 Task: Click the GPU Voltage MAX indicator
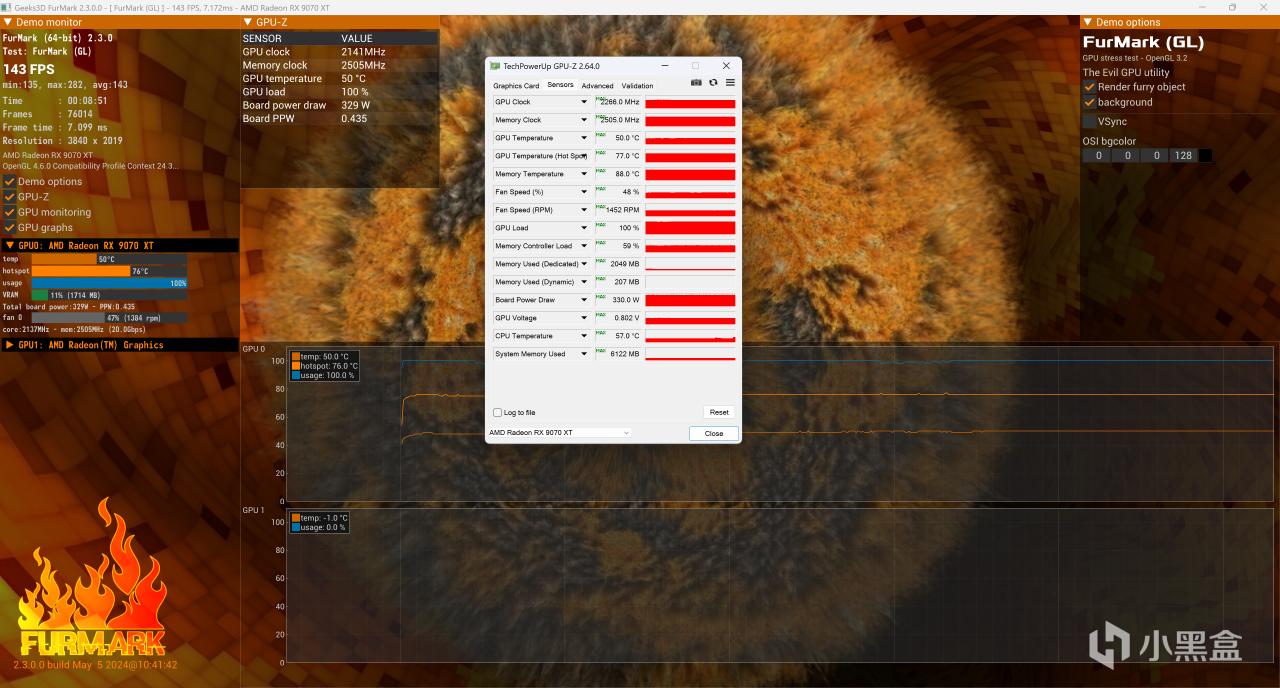601,315
